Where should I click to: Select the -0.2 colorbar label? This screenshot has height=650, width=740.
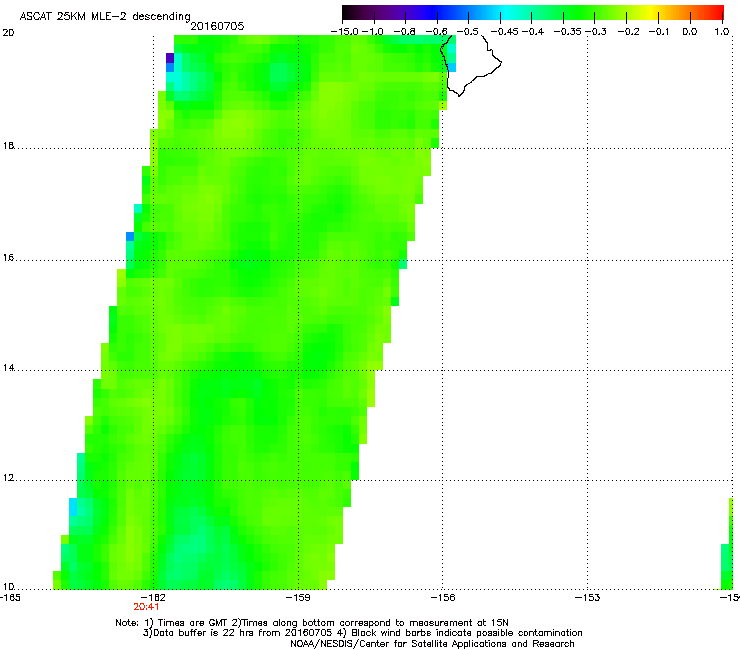tap(629, 32)
